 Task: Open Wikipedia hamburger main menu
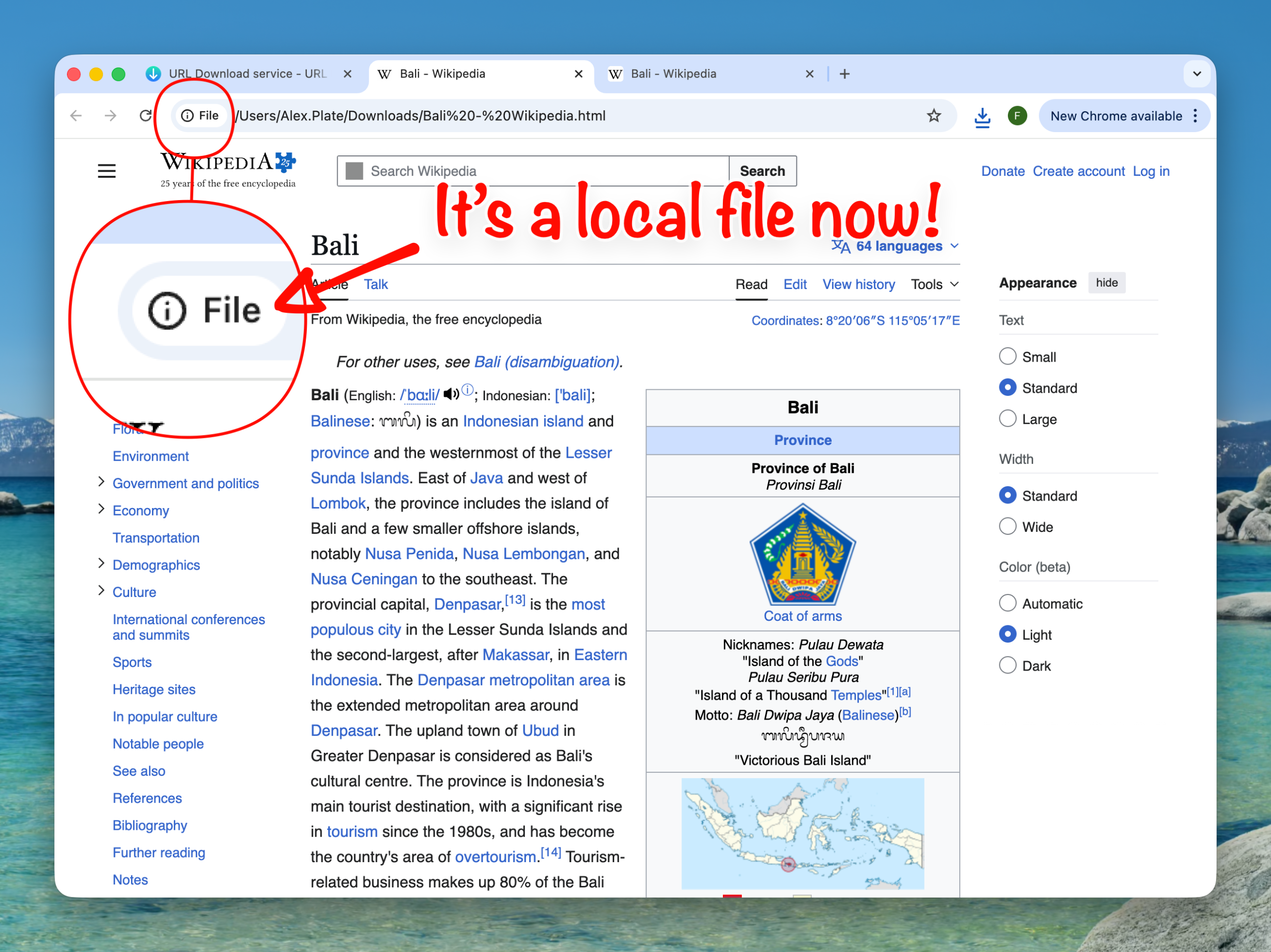pos(106,171)
